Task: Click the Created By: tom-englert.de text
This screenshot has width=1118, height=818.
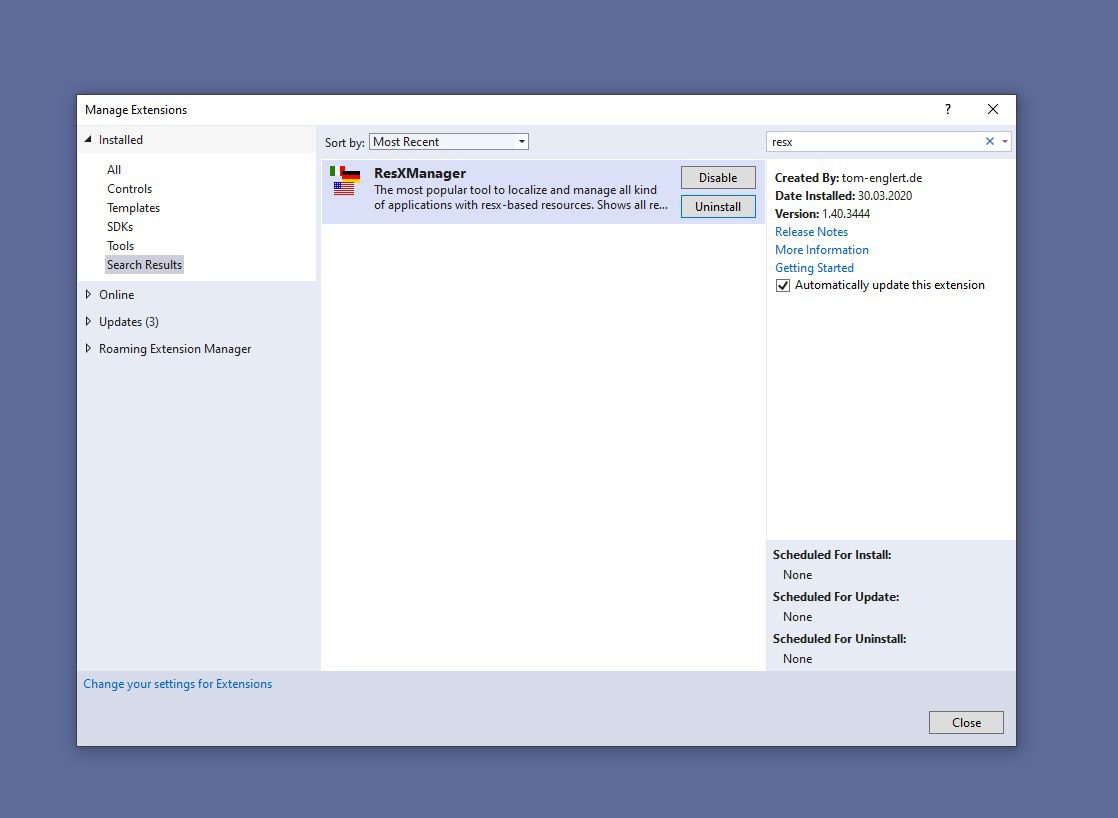Action: 848,178
